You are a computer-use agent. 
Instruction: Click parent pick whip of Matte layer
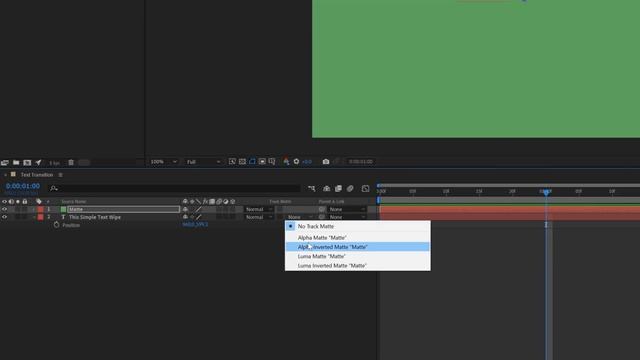[x=322, y=209]
